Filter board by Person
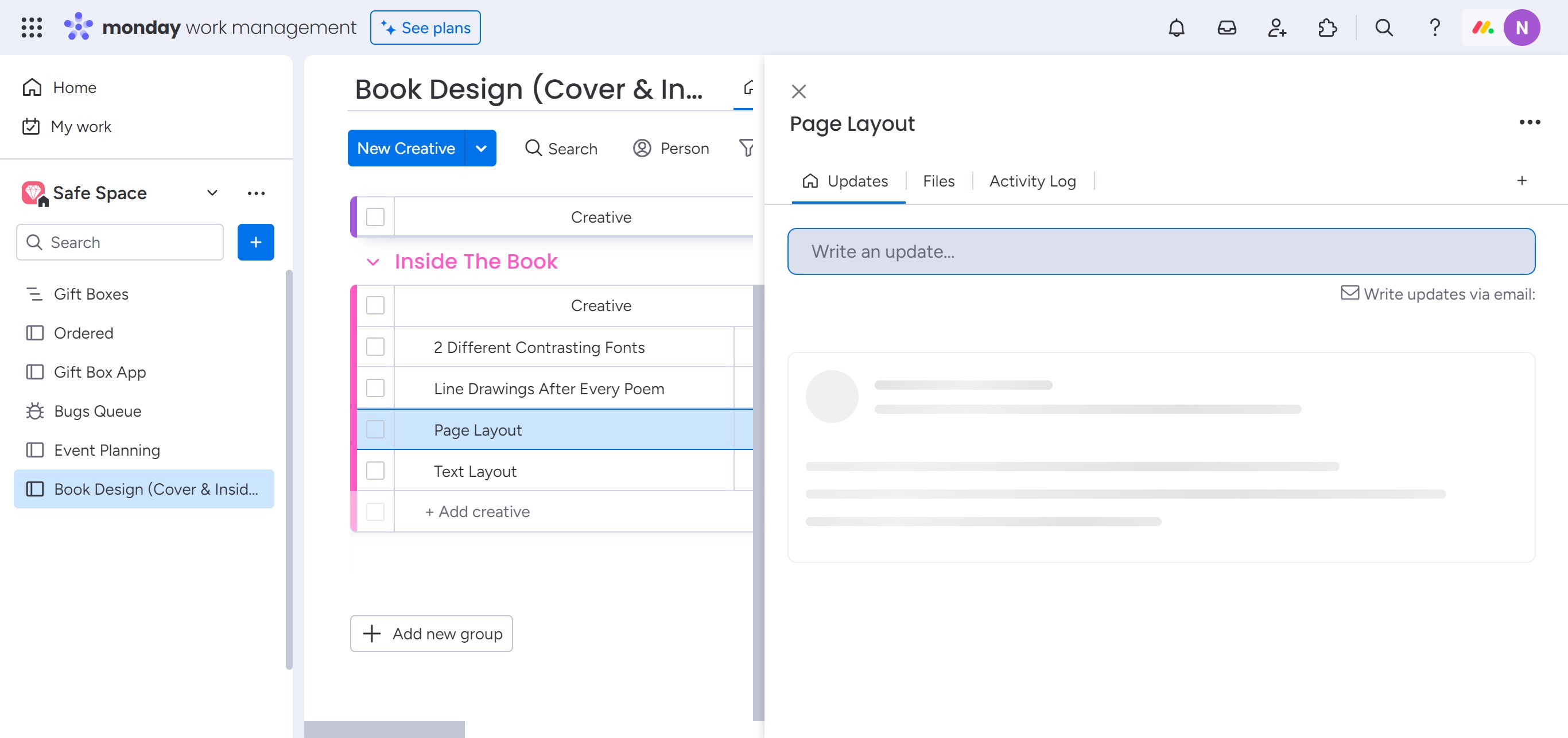This screenshot has height=738, width=1568. 671,148
